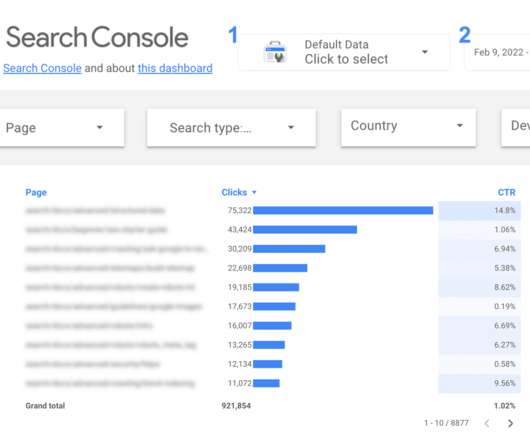Select the 22,698 clicks value
The height and width of the screenshot is (442, 530).
point(240,268)
